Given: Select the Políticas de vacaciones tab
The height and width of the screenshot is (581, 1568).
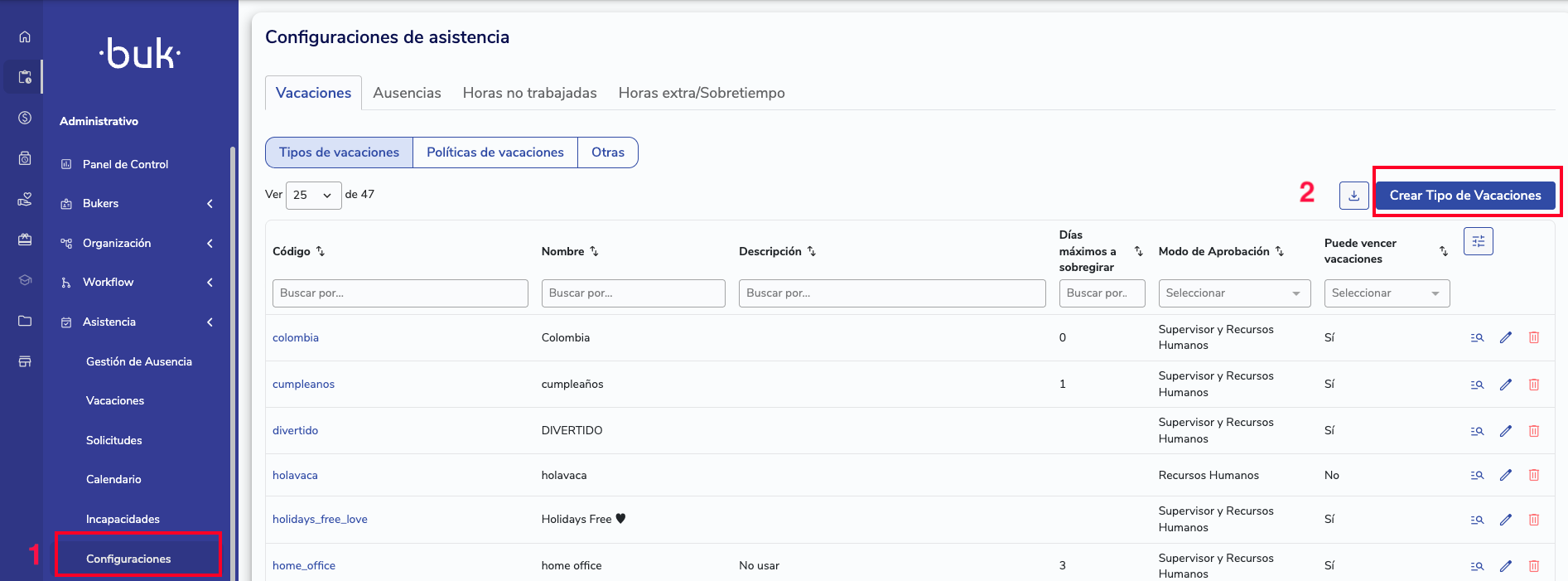Looking at the screenshot, I should [x=495, y=153].
